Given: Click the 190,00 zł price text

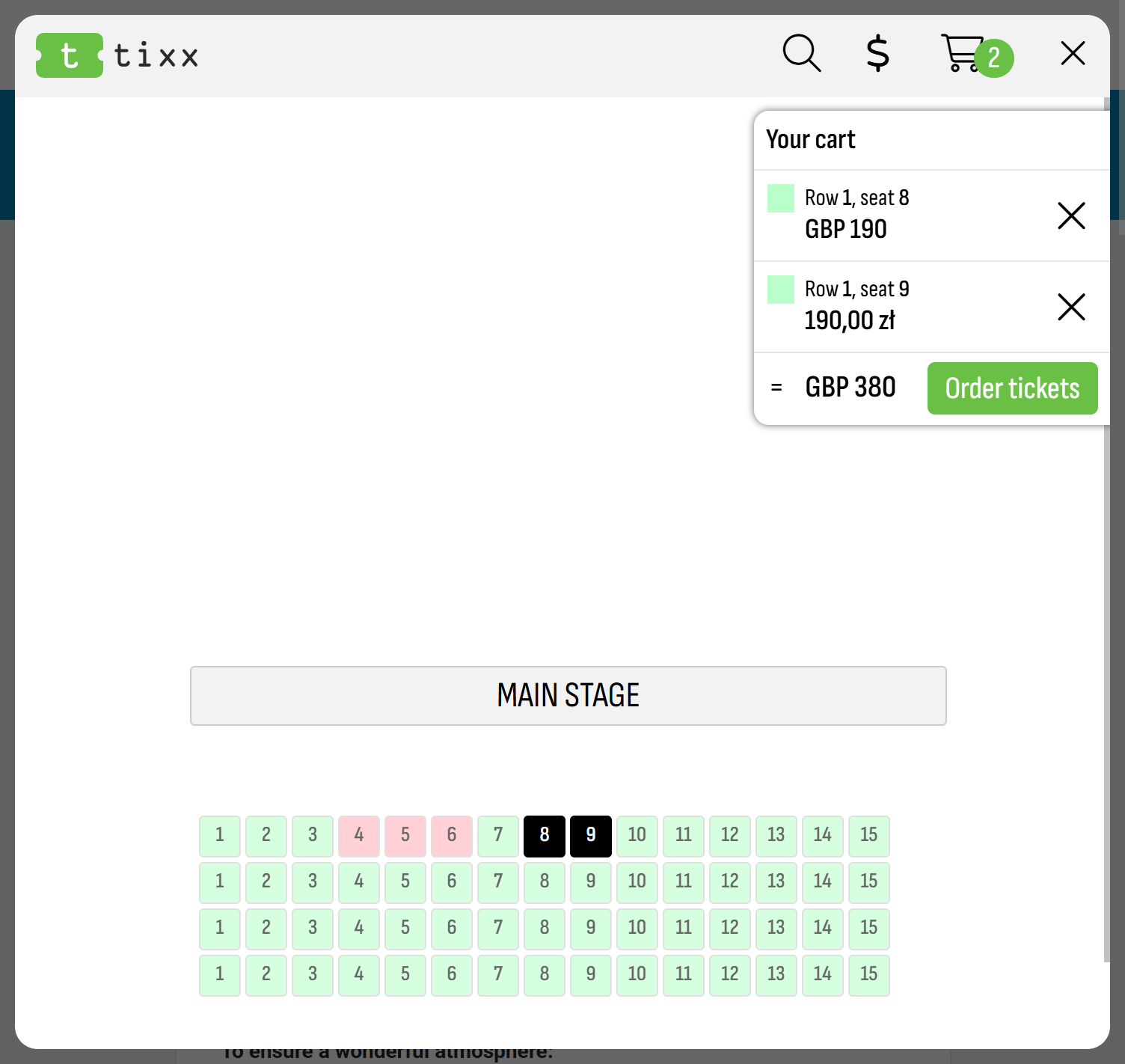Looking at the screenshot, I should (850, 321).
